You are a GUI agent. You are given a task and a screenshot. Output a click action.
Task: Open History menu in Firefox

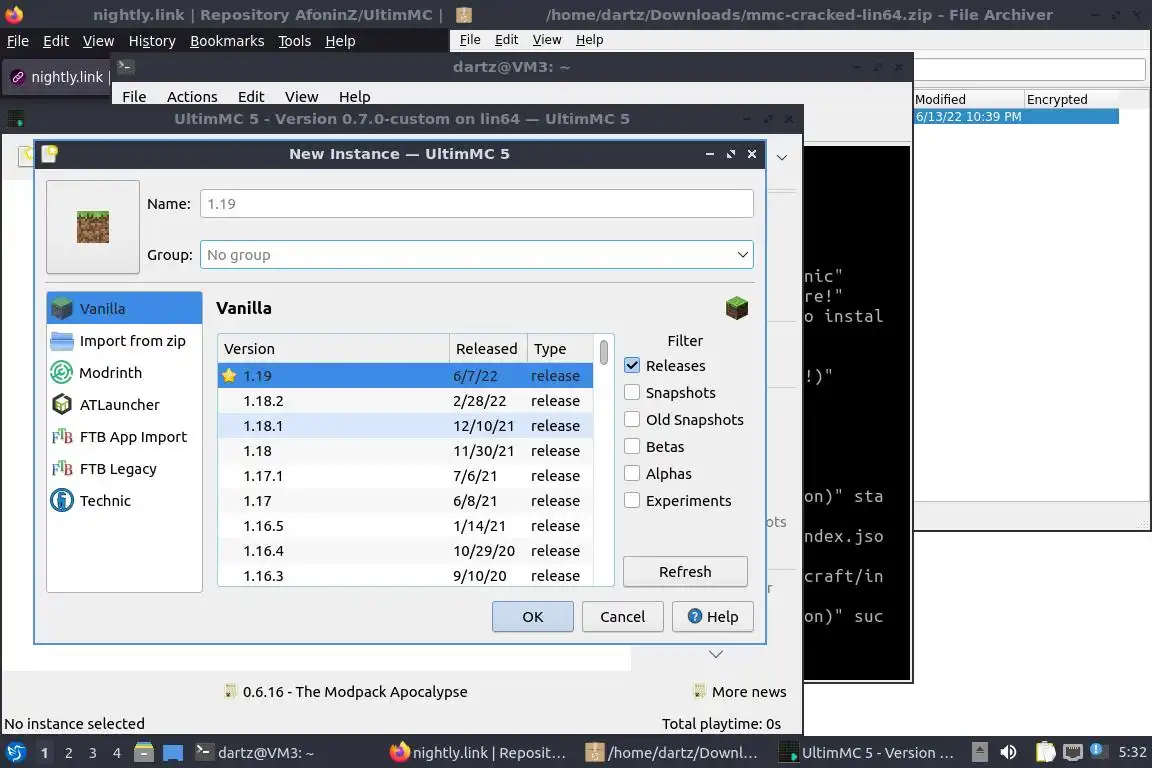coord(152,41)
